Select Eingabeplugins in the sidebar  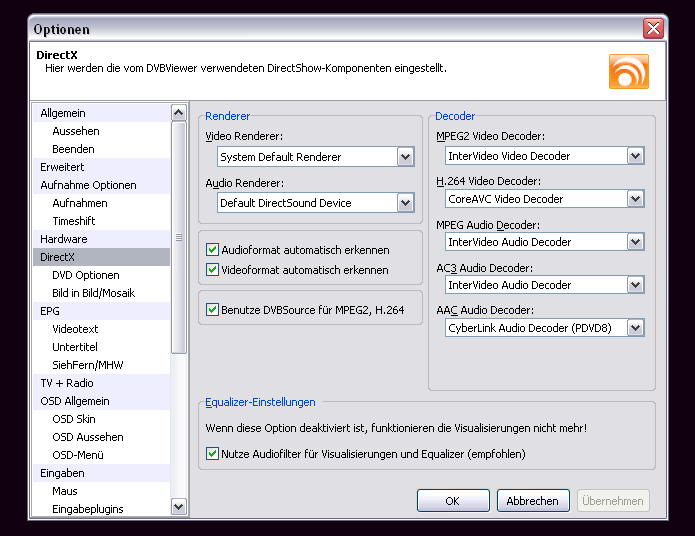pos(102,509)
